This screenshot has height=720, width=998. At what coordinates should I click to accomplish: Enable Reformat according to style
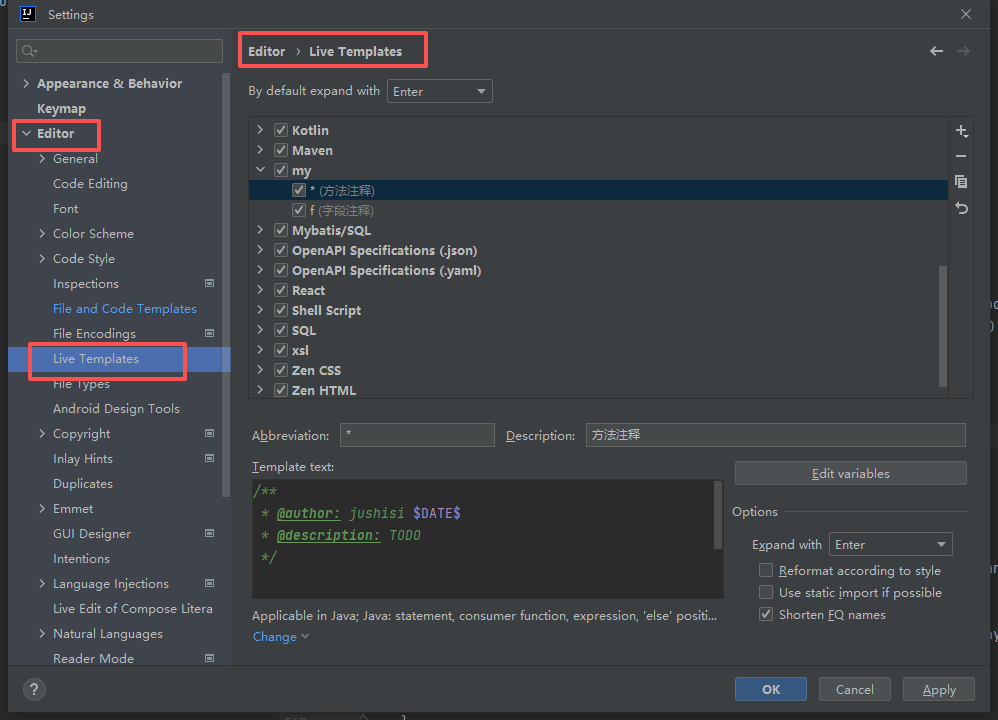(766, 570)
